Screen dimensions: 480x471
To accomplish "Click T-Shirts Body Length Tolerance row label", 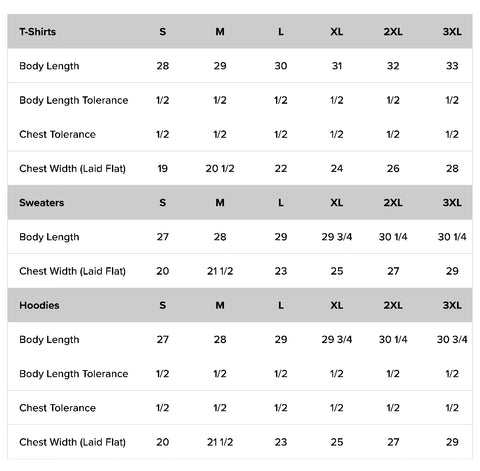I will (74, 100).
